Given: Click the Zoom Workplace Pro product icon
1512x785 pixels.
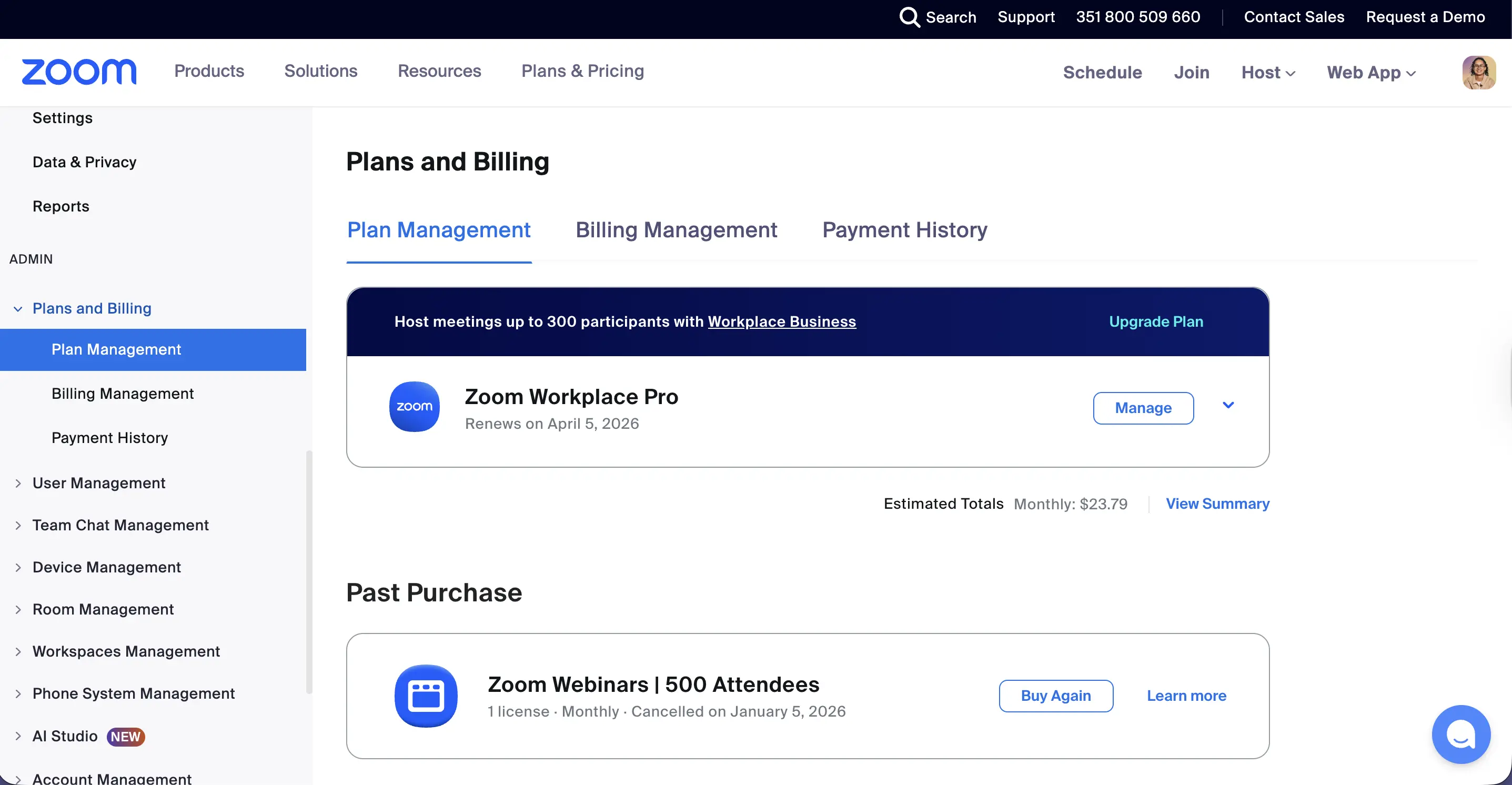Looking at the screenshot, I should [x=415, y=406].
